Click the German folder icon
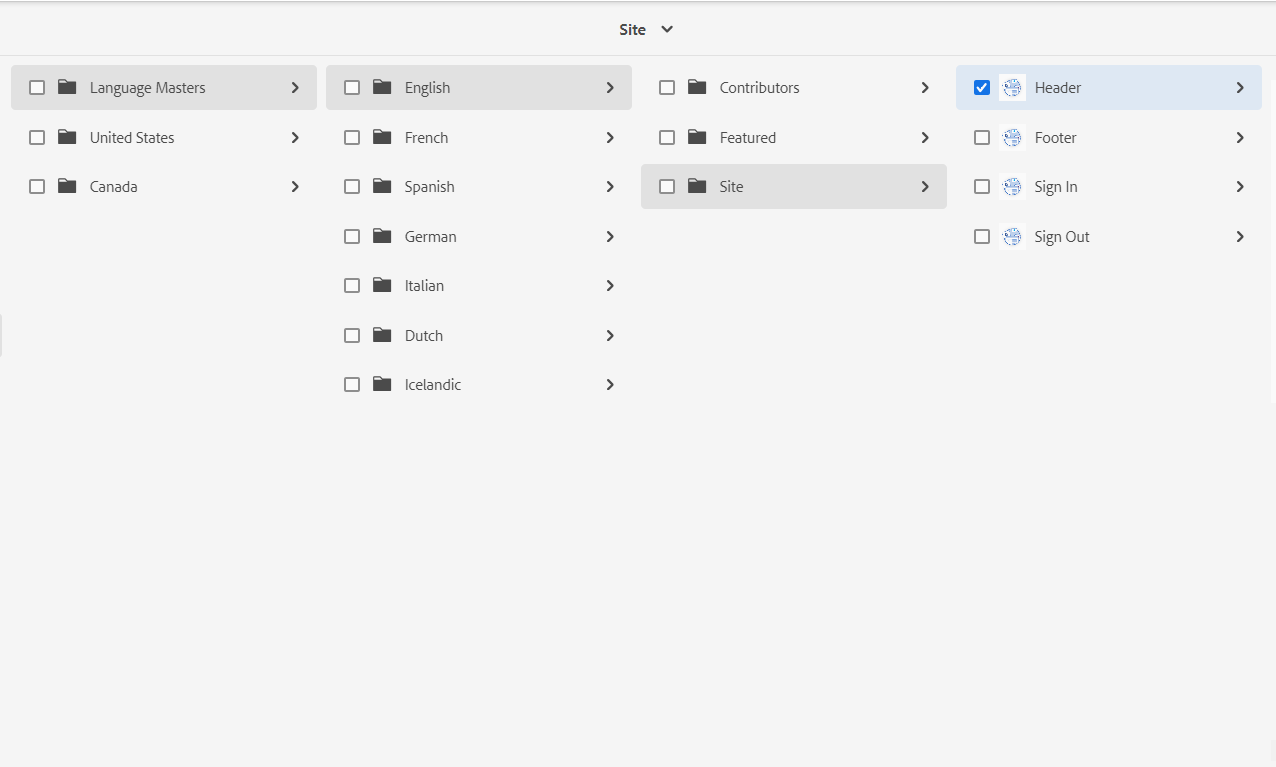This screenshot has width=1276, height=767. (x=382, y=236)
